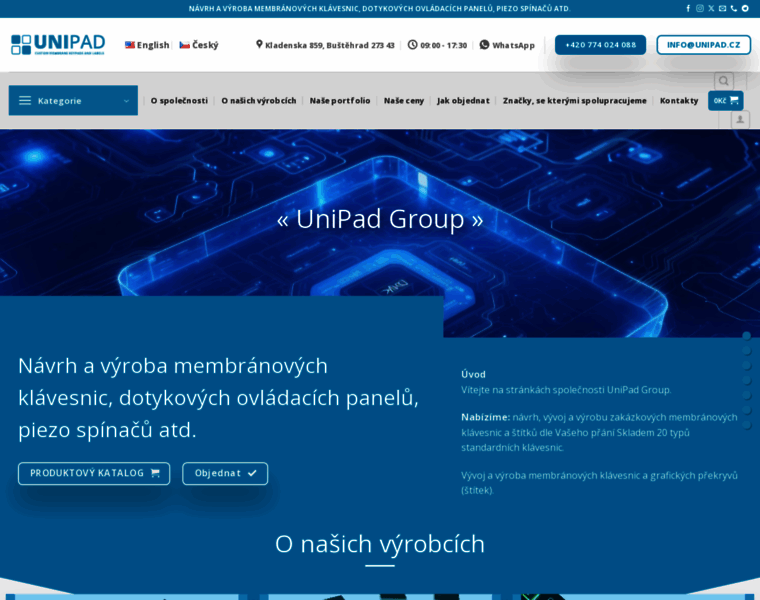Open the WhatsApp contact link
The width and height of the screenshot is (760, 600).
[x=507, y=45]
